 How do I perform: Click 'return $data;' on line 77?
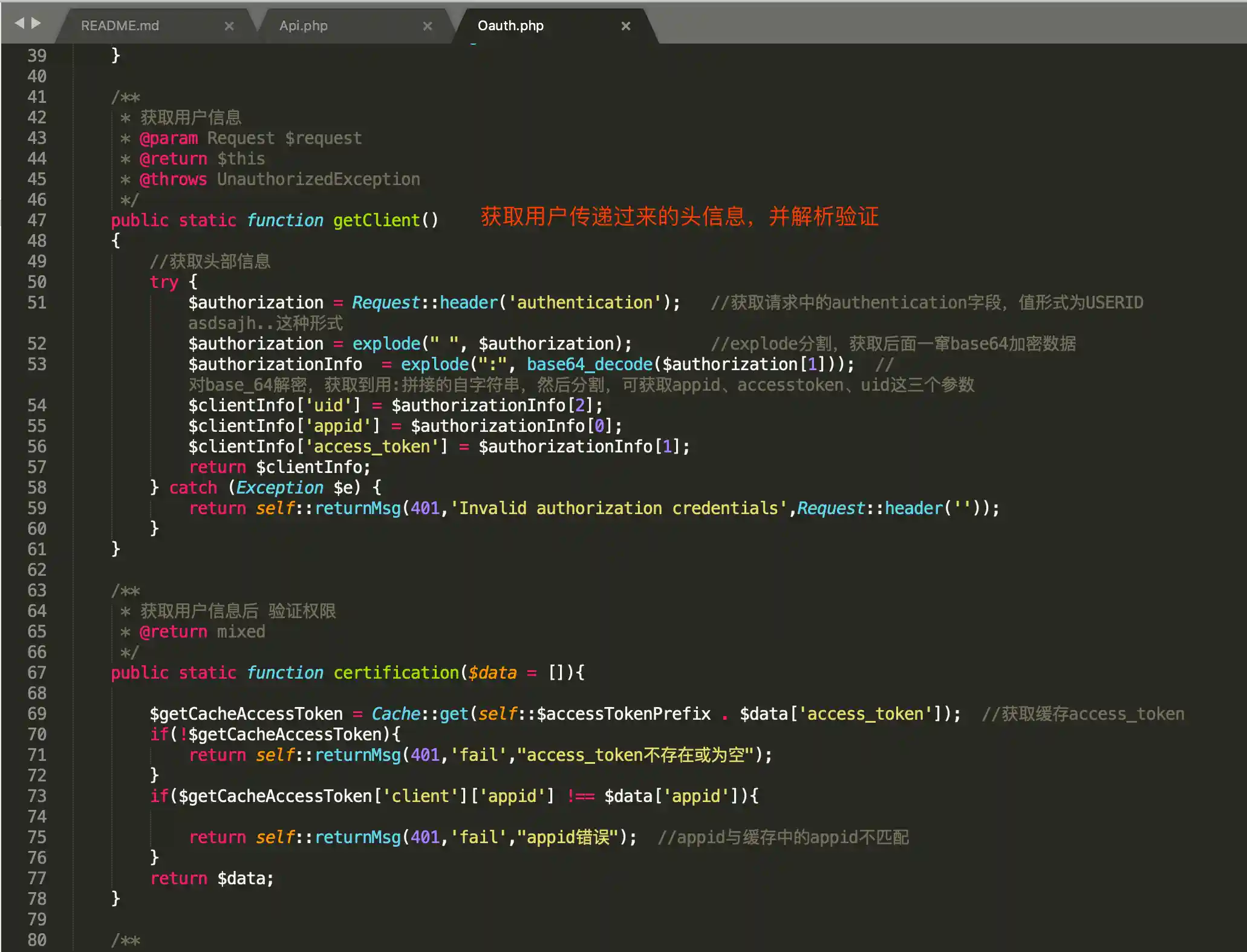[212, 878]
